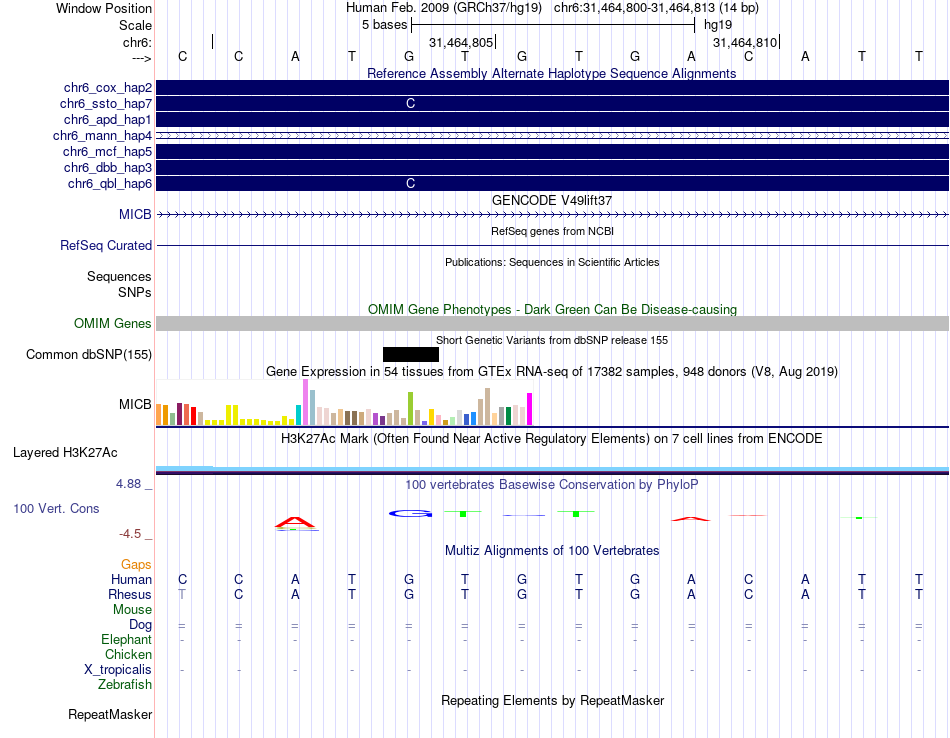The width and height of the screenshot is (950, 738).
Task: Click the Chicken species label
Action: point(128,655)
